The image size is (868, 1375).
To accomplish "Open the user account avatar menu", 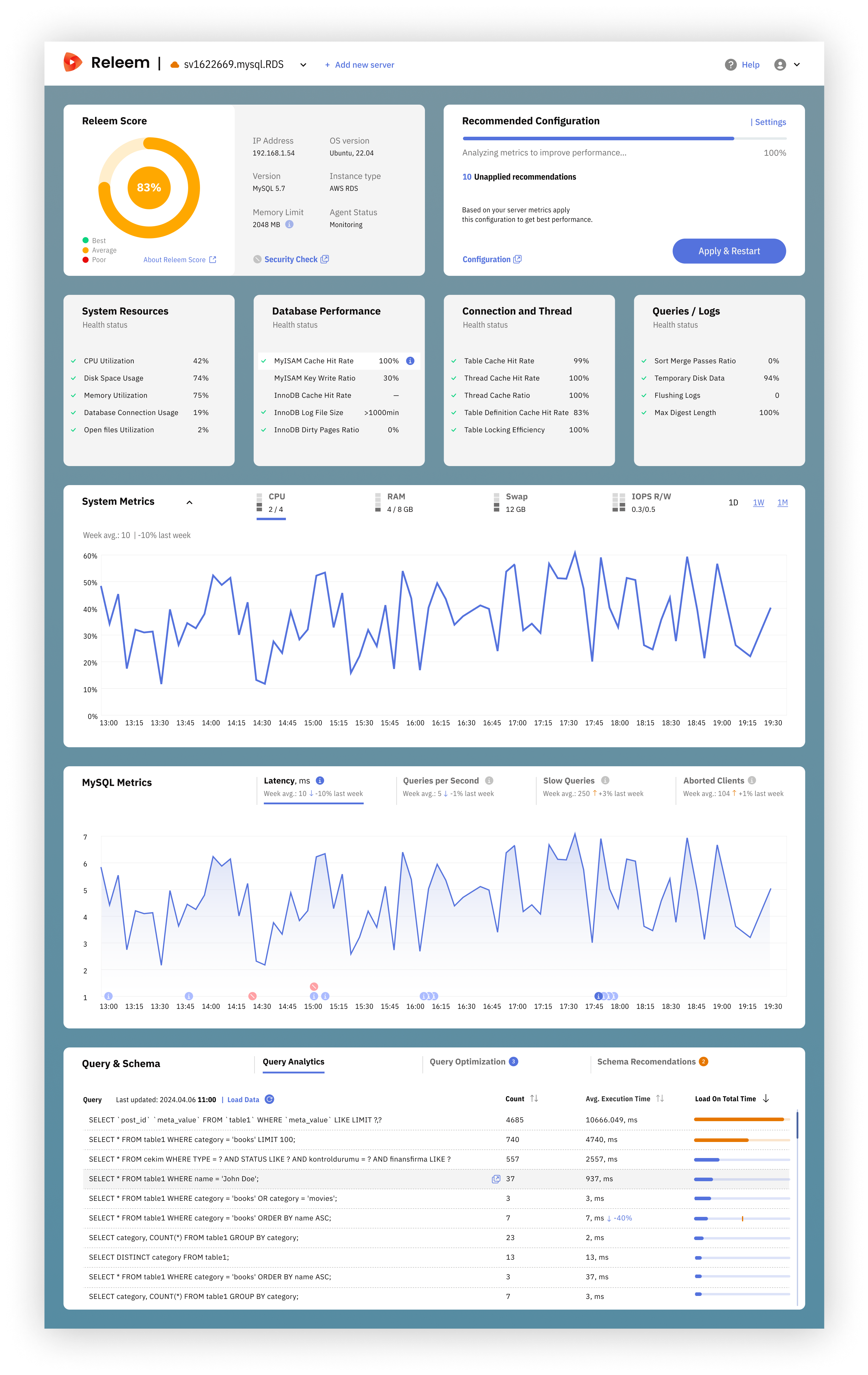I will click(x=779, y=64).
